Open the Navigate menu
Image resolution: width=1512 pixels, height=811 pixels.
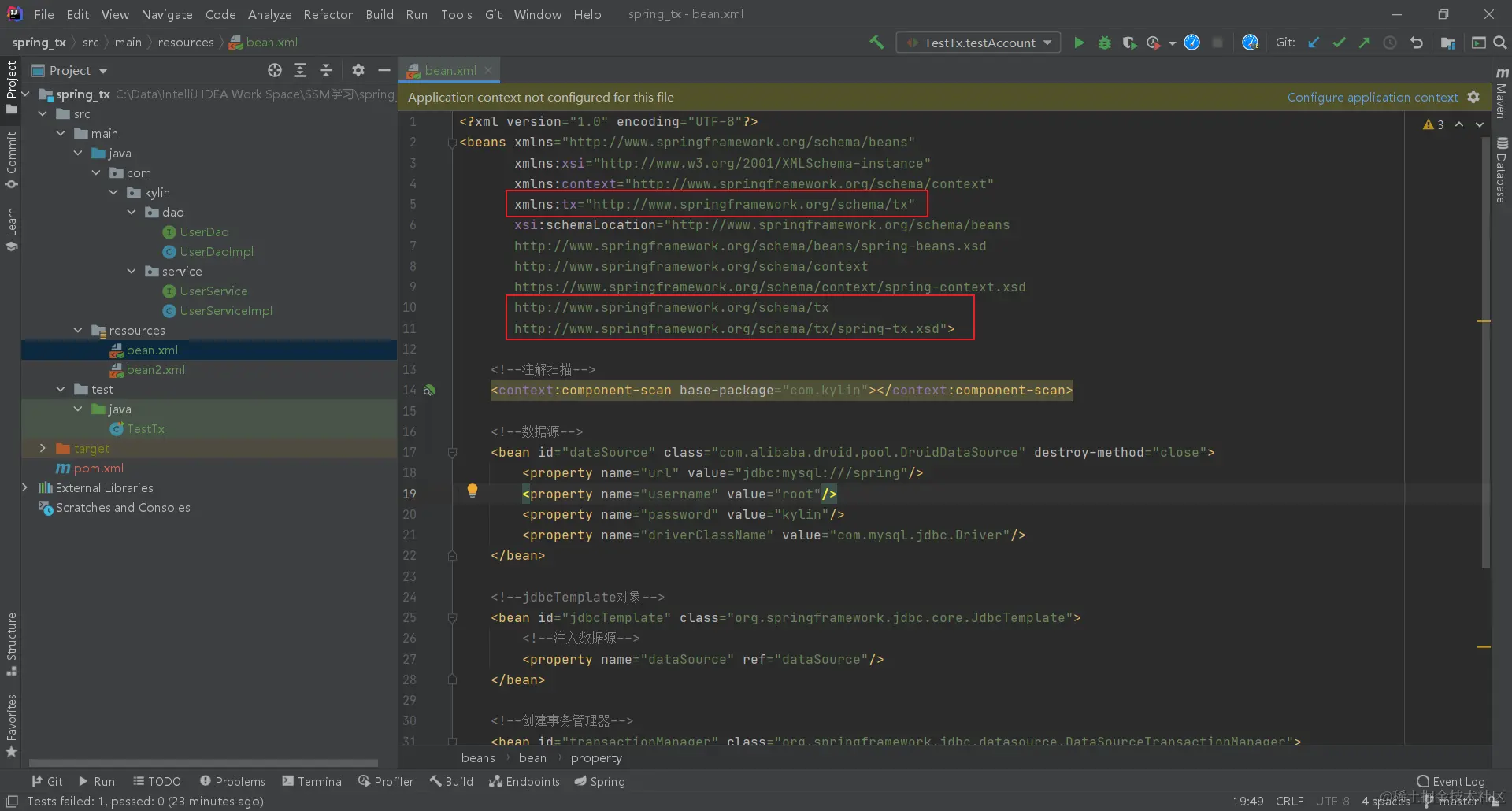167,14
